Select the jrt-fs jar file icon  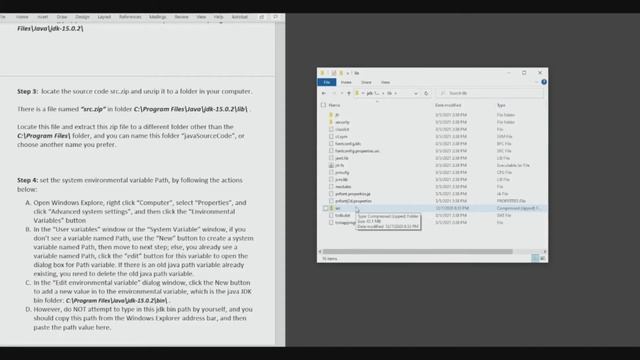point(331,165)
